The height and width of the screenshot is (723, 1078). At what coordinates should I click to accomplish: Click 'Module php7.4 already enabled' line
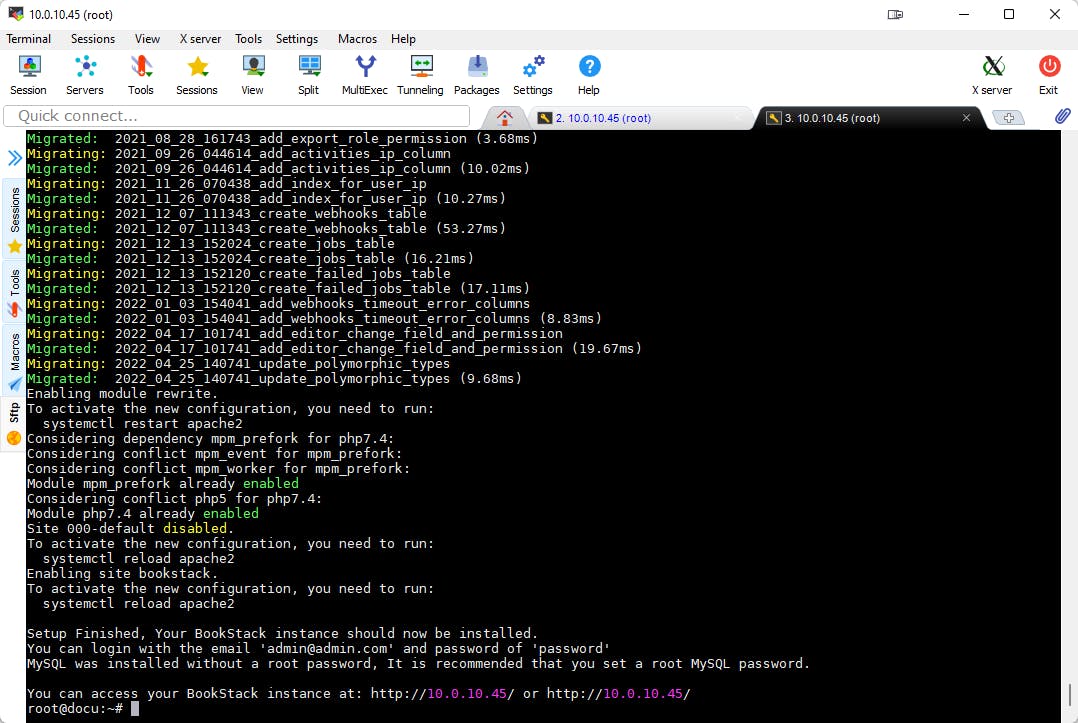pyautogui.click(x=142, y=513)
